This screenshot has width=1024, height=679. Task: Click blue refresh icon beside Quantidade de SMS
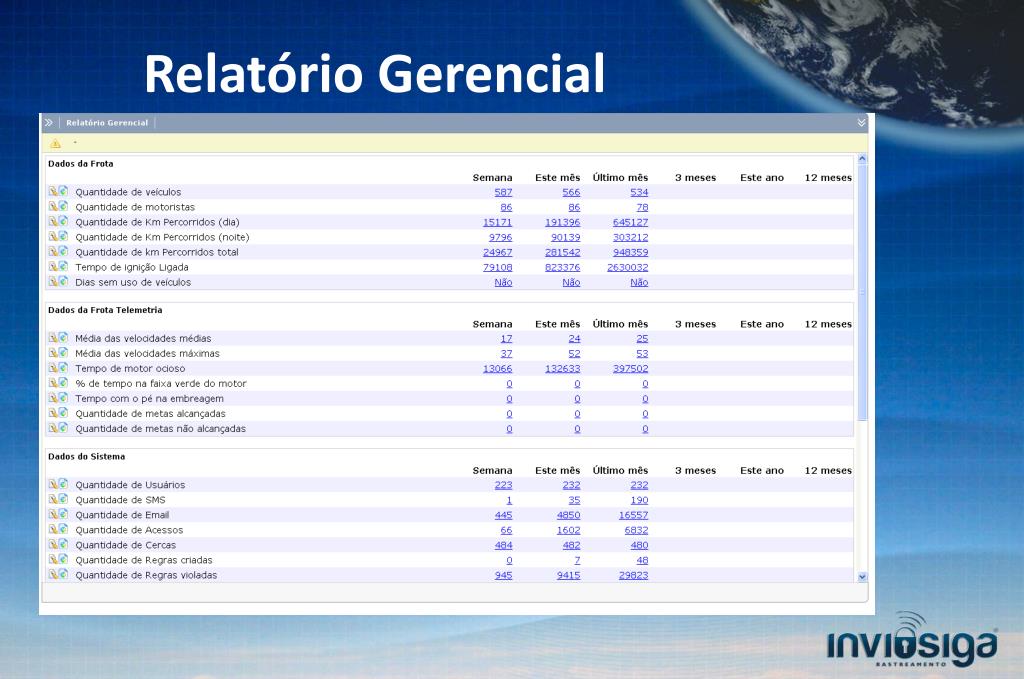click(63, 499)
